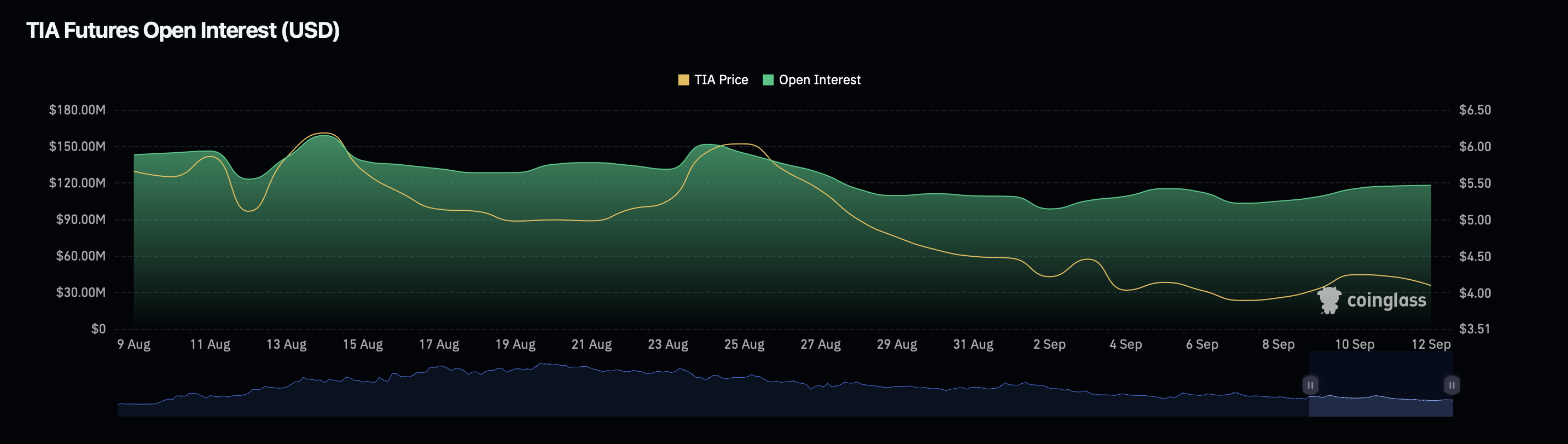Click the 23 Aug x-axis label
The width and height of the screenshot is (1568, 444).
[x=667, y=344]
